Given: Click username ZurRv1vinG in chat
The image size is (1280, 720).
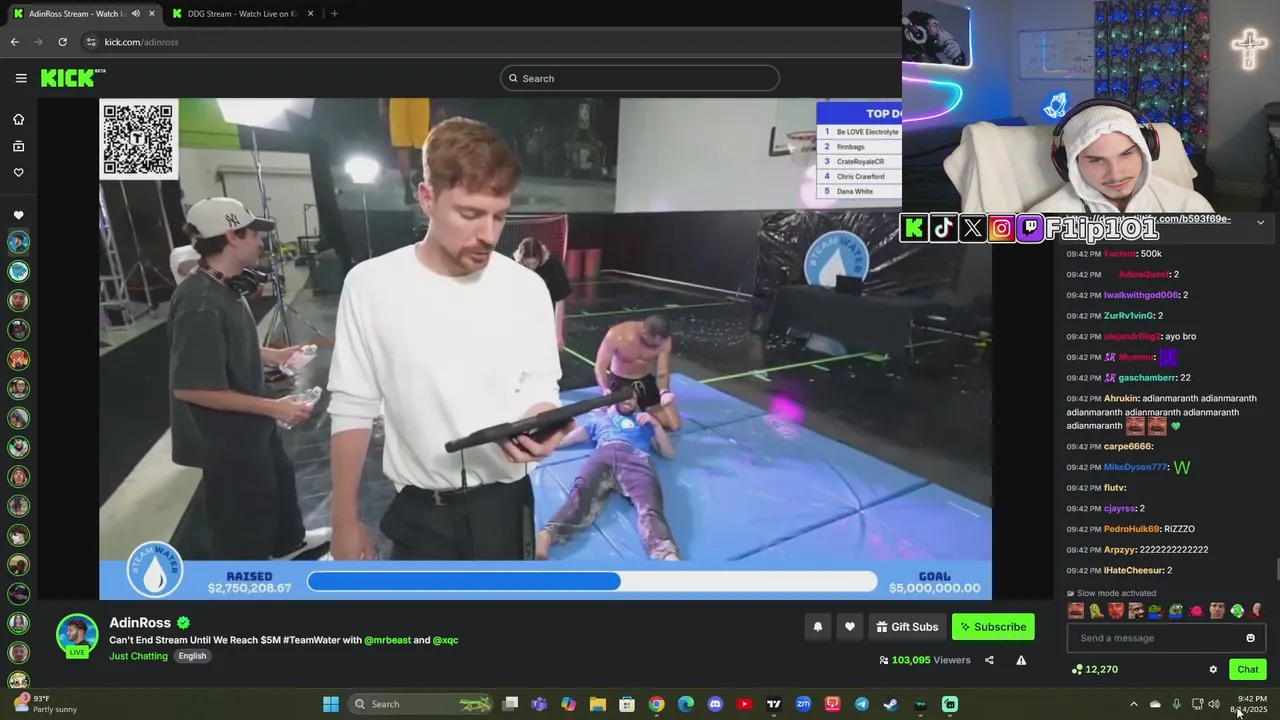Looking at the screenshot, I should (x=1129, y=316).
